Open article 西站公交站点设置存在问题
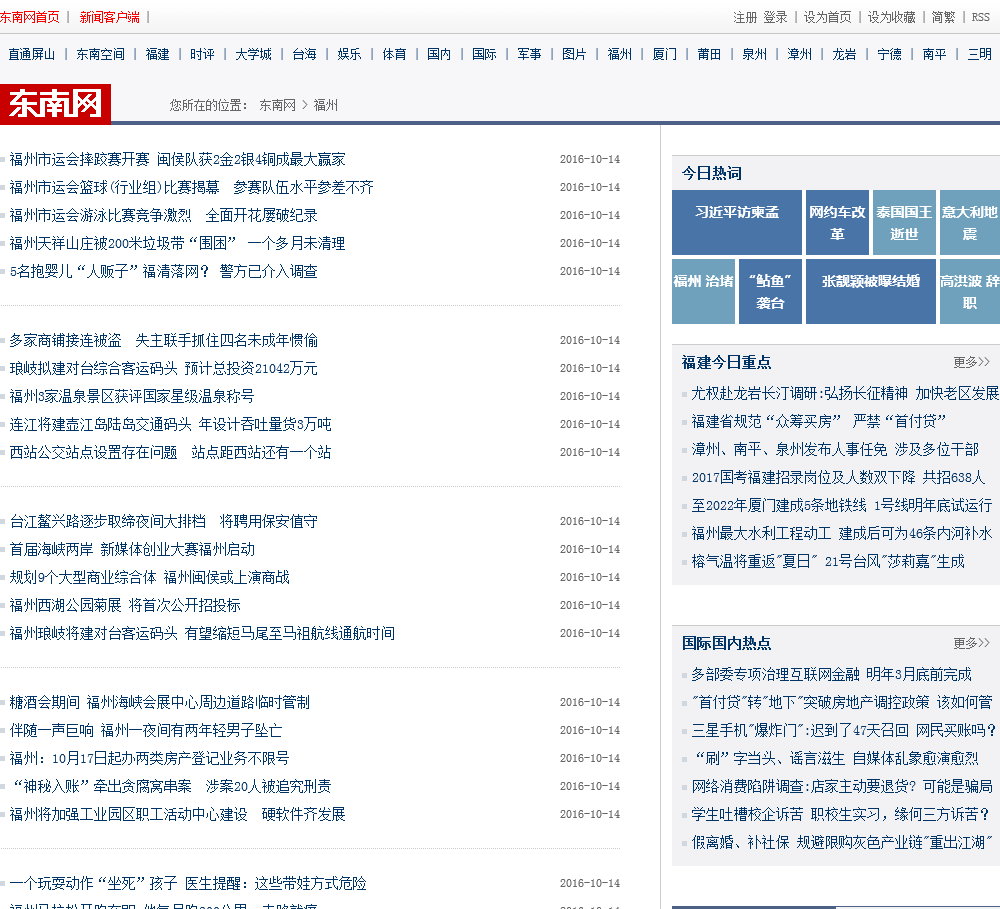Screen dimensions: 1000x909 point(170,453)
